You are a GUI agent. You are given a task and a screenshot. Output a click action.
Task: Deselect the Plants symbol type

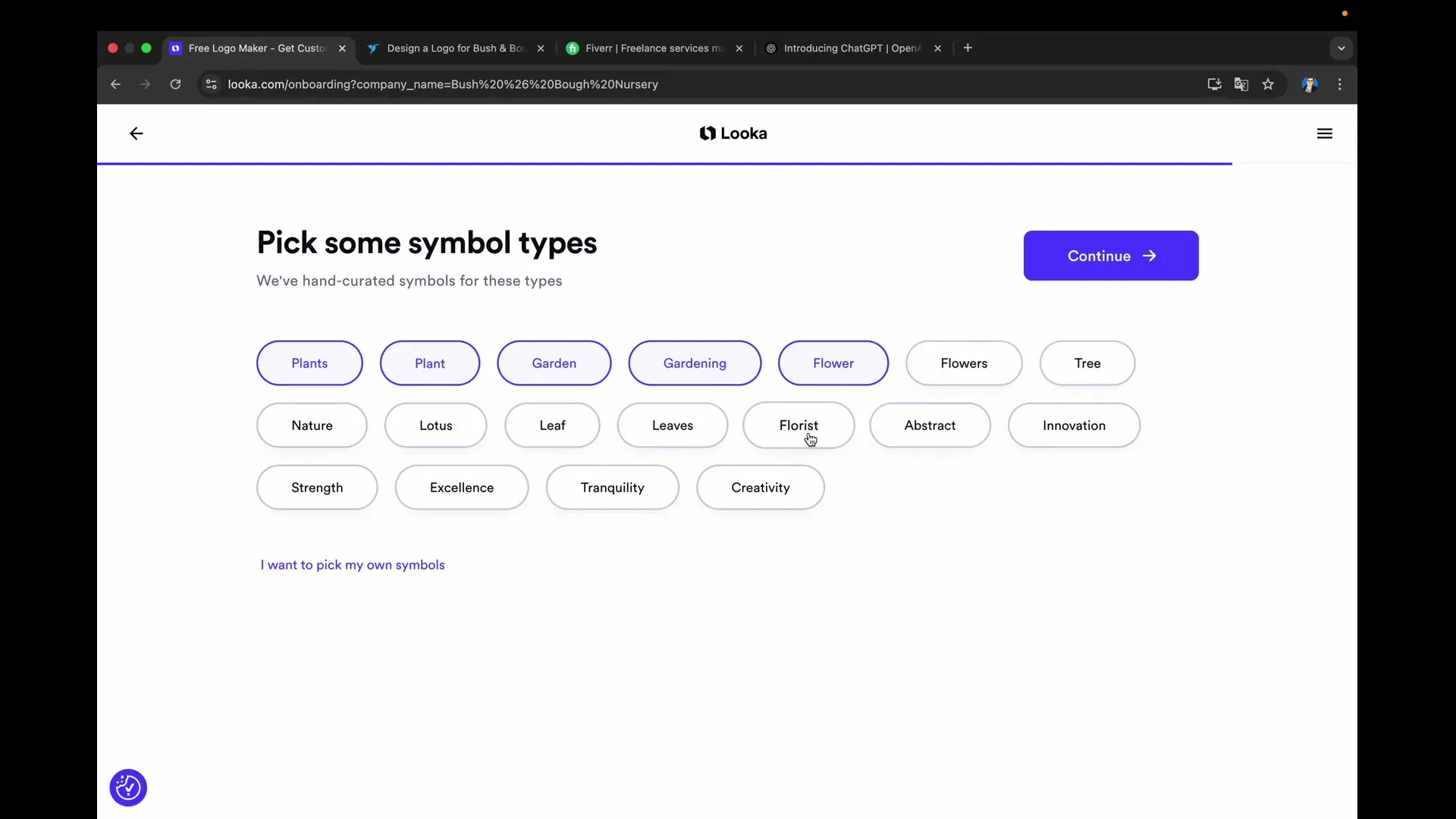pos(309,362)
